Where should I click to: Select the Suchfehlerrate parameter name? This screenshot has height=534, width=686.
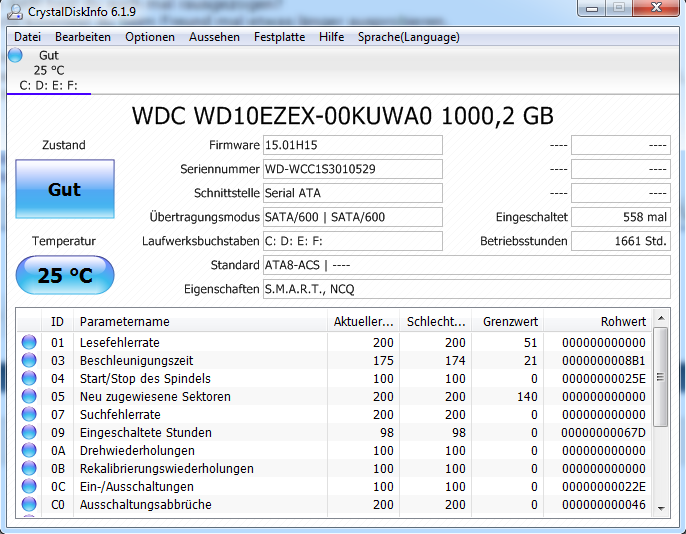120,415
